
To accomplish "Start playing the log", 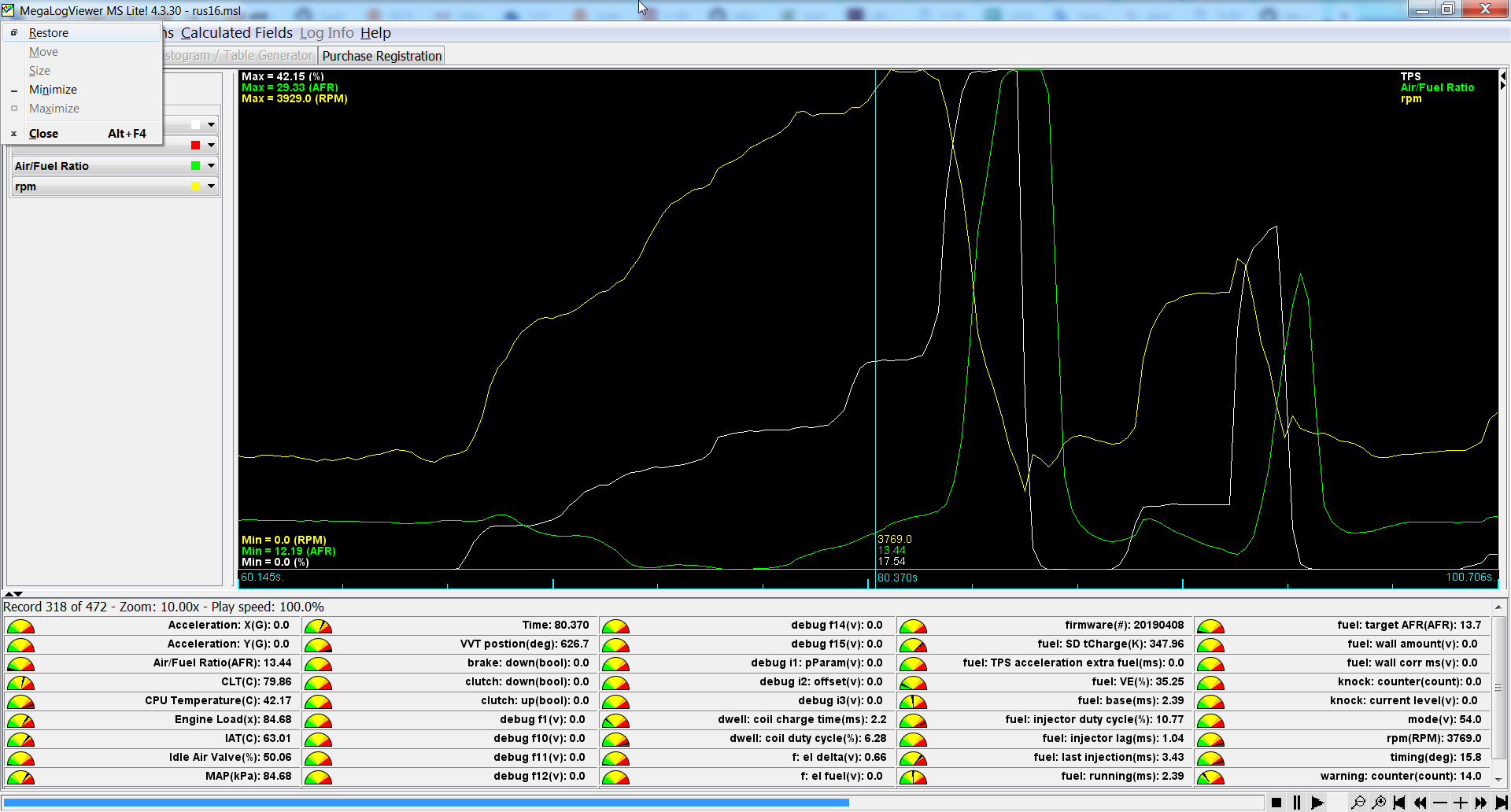I will (1317, 803).
